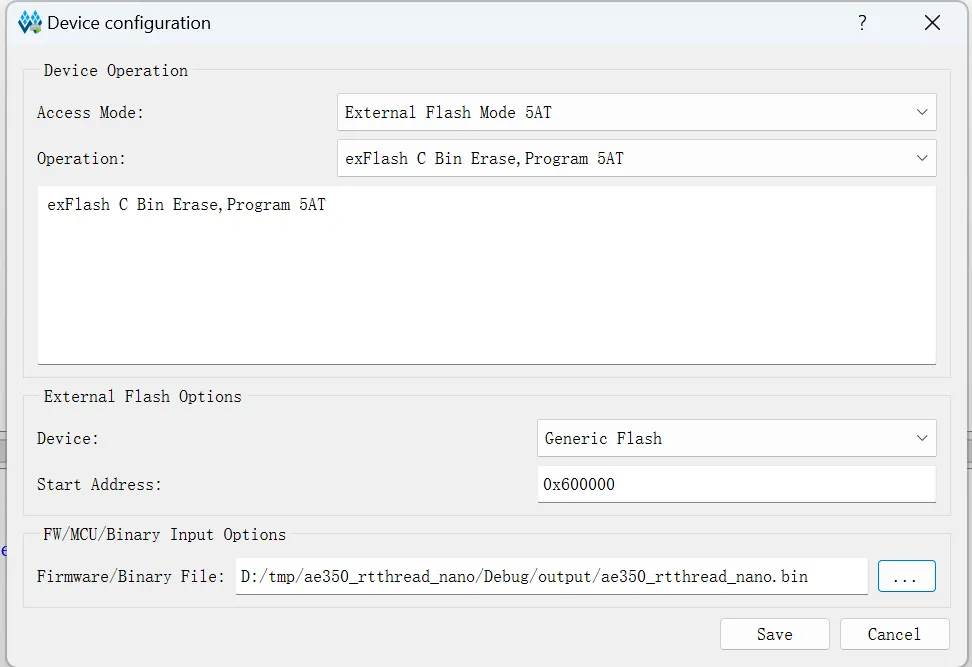
Task: Browse for firmware file with the ... button
Action: coord(906,576)
